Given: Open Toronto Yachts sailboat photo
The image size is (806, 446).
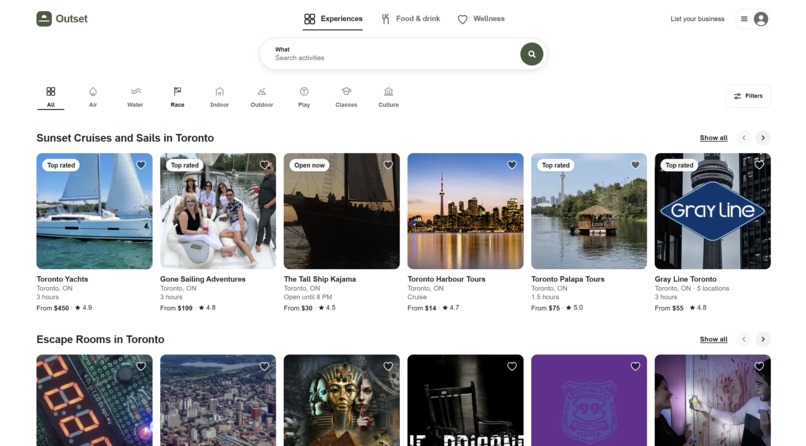Looking at the screenshot, I should (95, 211).
